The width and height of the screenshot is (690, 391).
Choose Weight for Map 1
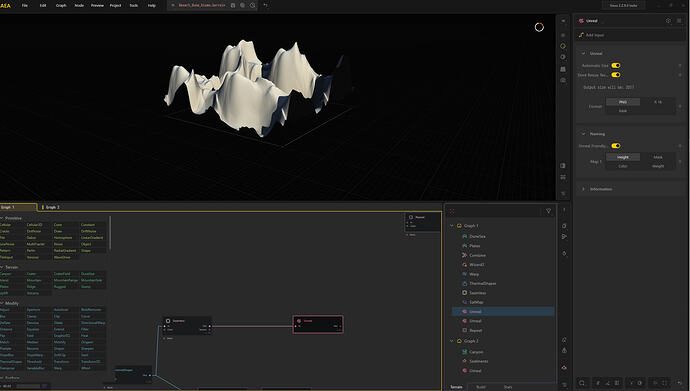coord(657,166)
